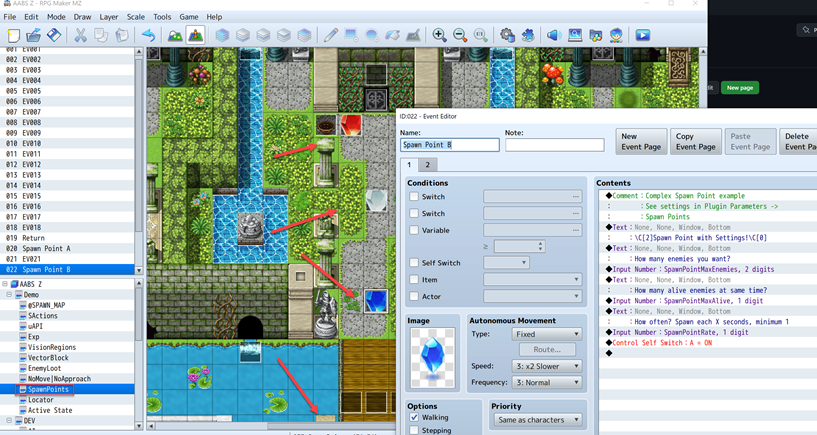Check the Stepping option

click(414, 430)
